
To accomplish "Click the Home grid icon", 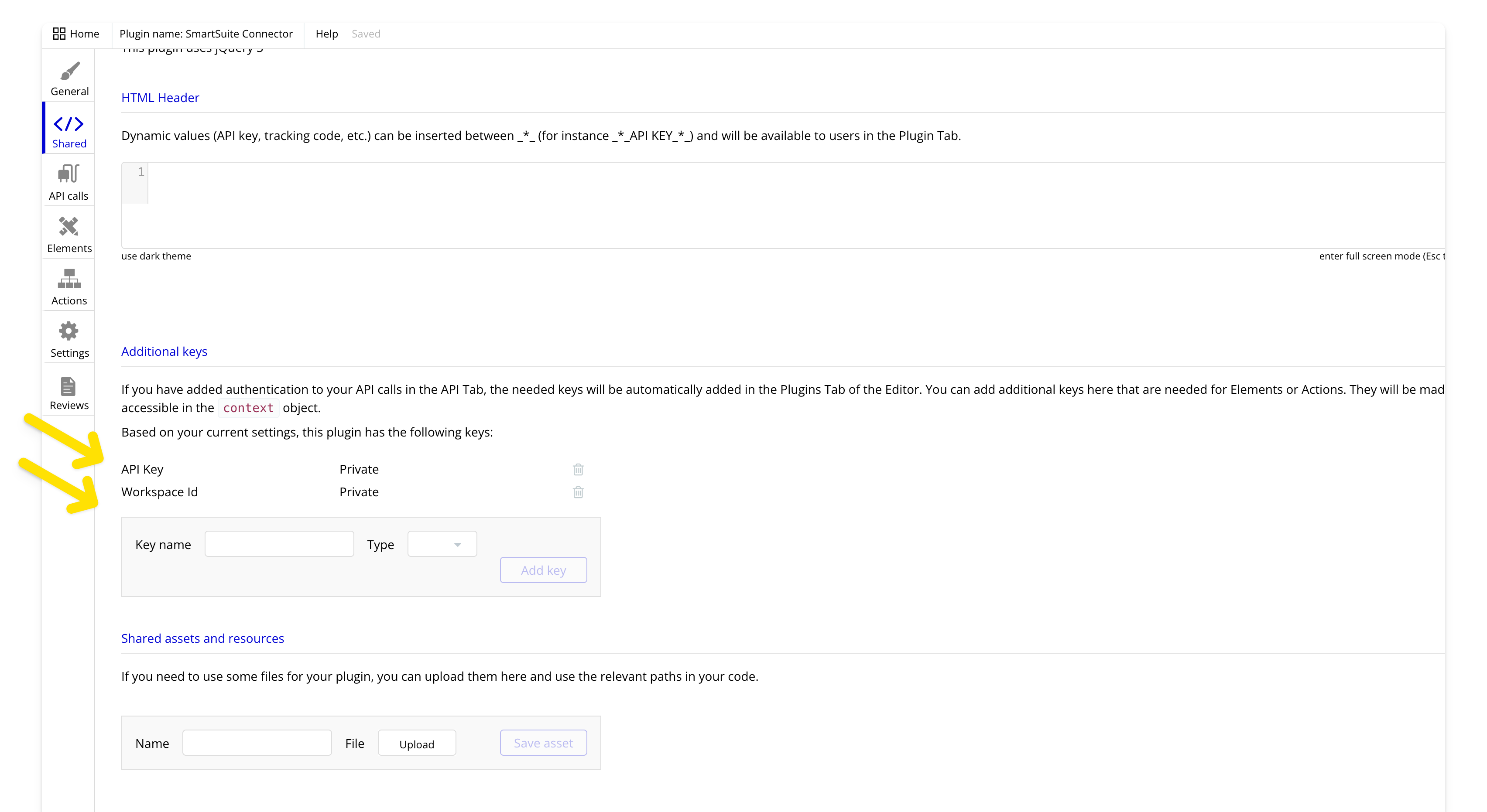I will (x=59, y=34).
